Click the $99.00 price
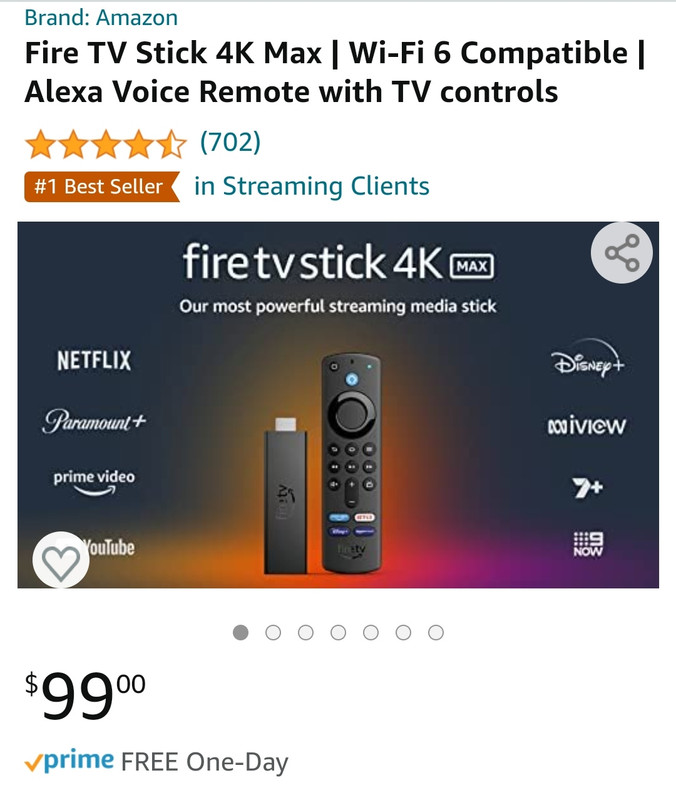 pyautogui.click(x=85, y=695)
